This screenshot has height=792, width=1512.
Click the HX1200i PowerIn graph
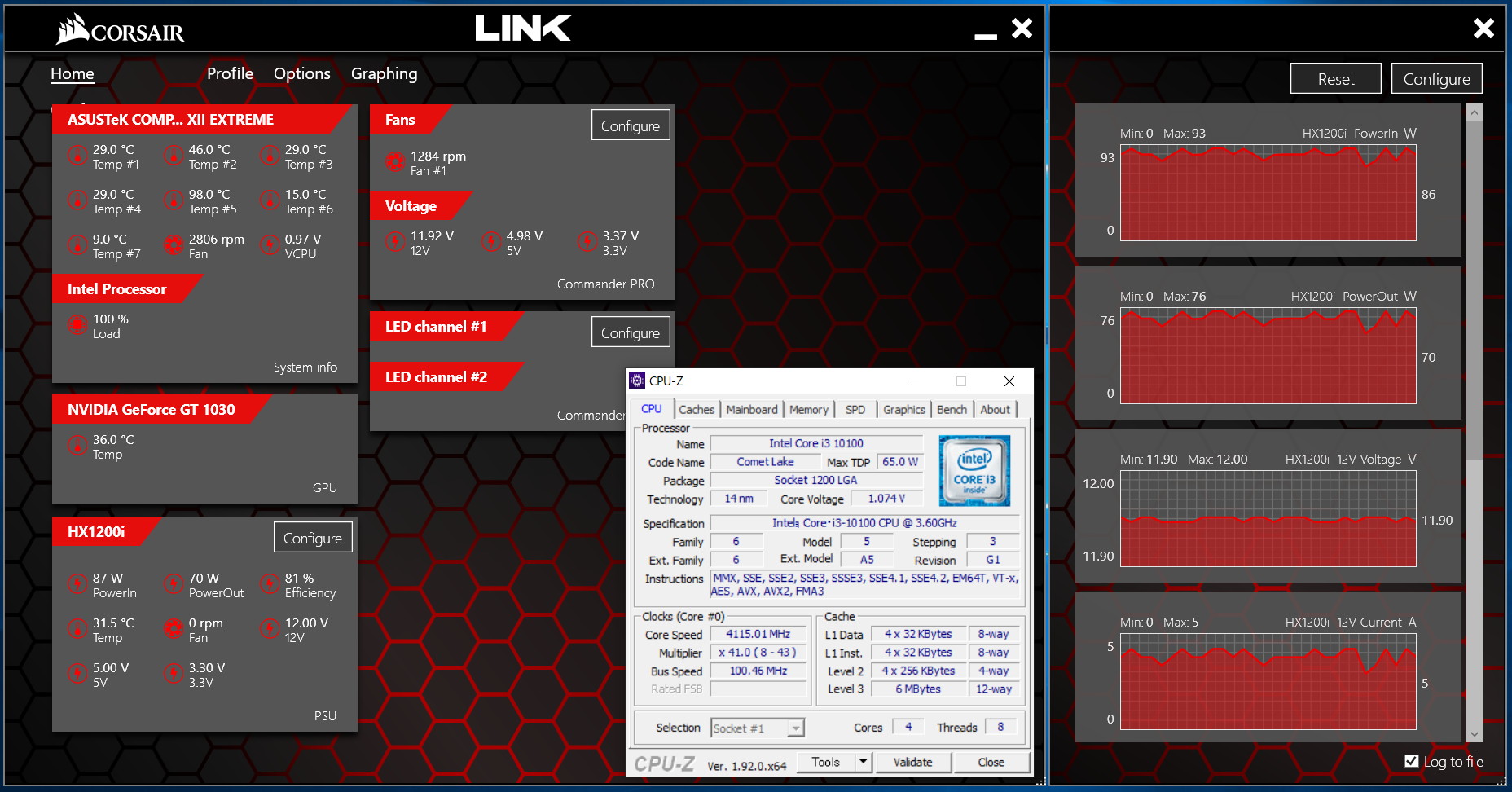click(x=1268, y=193)
